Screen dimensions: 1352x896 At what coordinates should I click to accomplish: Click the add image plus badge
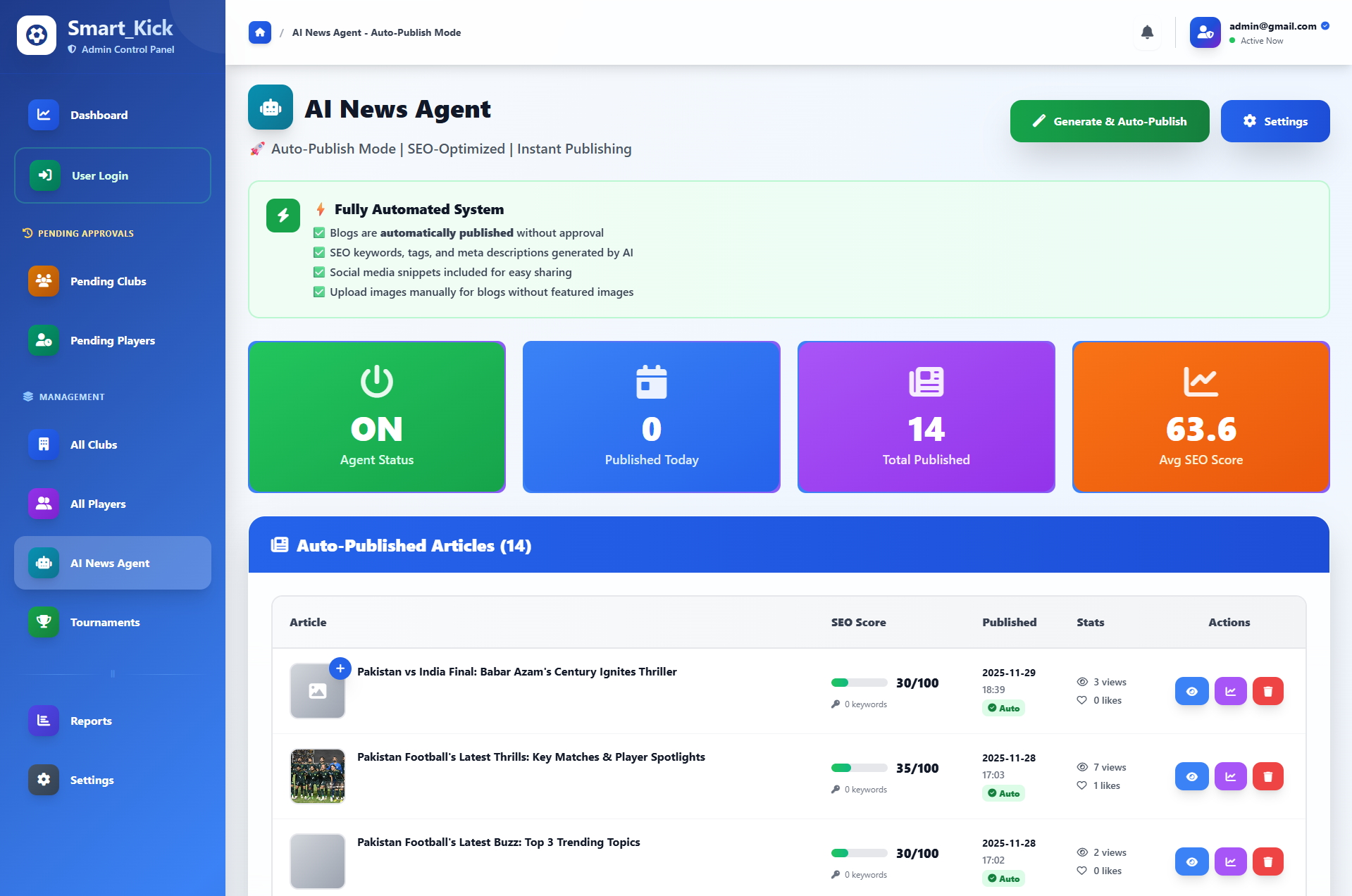(x=340, y=668)
